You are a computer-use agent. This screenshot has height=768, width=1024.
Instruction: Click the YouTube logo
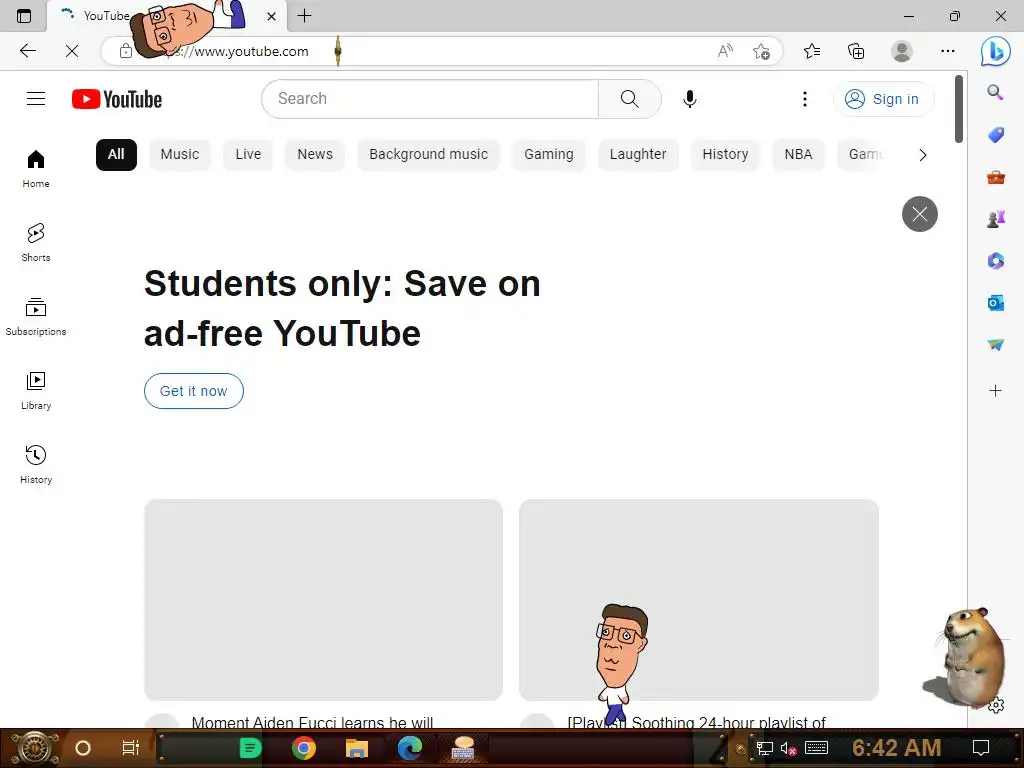[117, 99]
